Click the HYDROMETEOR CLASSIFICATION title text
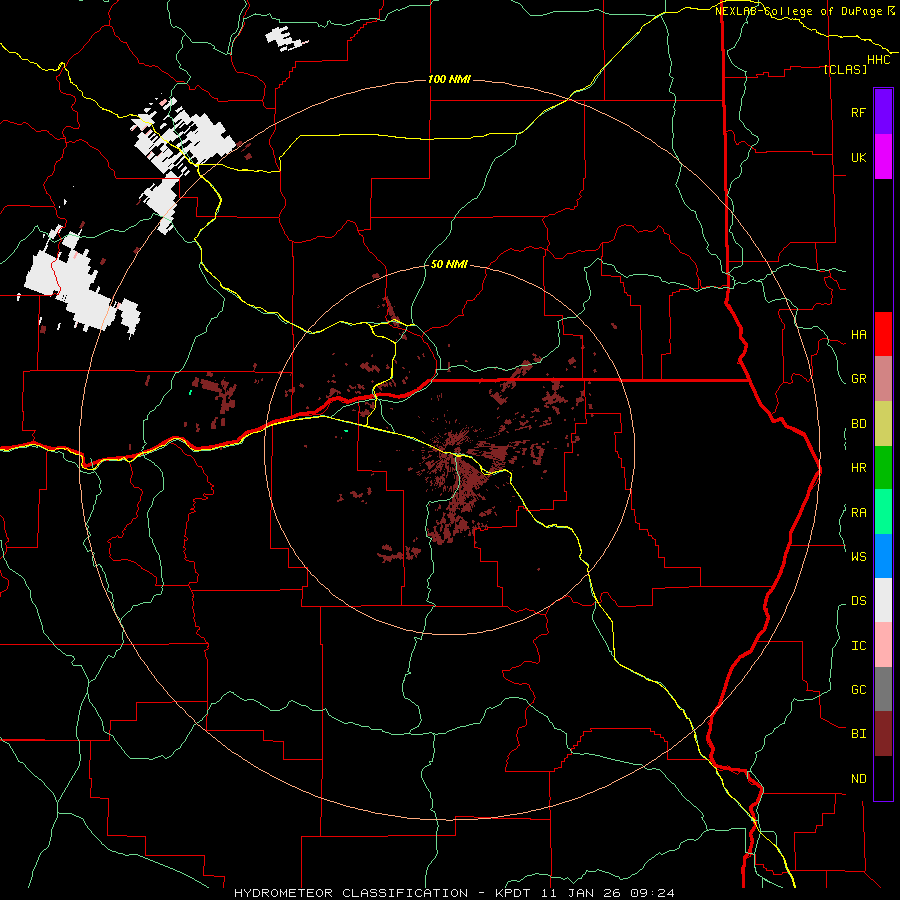This screenshot has width=900, height=900. (x=351, y=893)
